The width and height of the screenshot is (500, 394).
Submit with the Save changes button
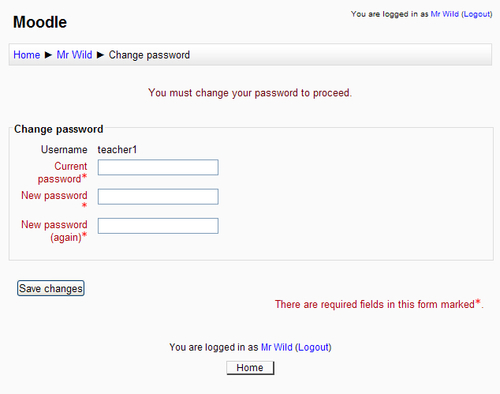pos(51,288)
